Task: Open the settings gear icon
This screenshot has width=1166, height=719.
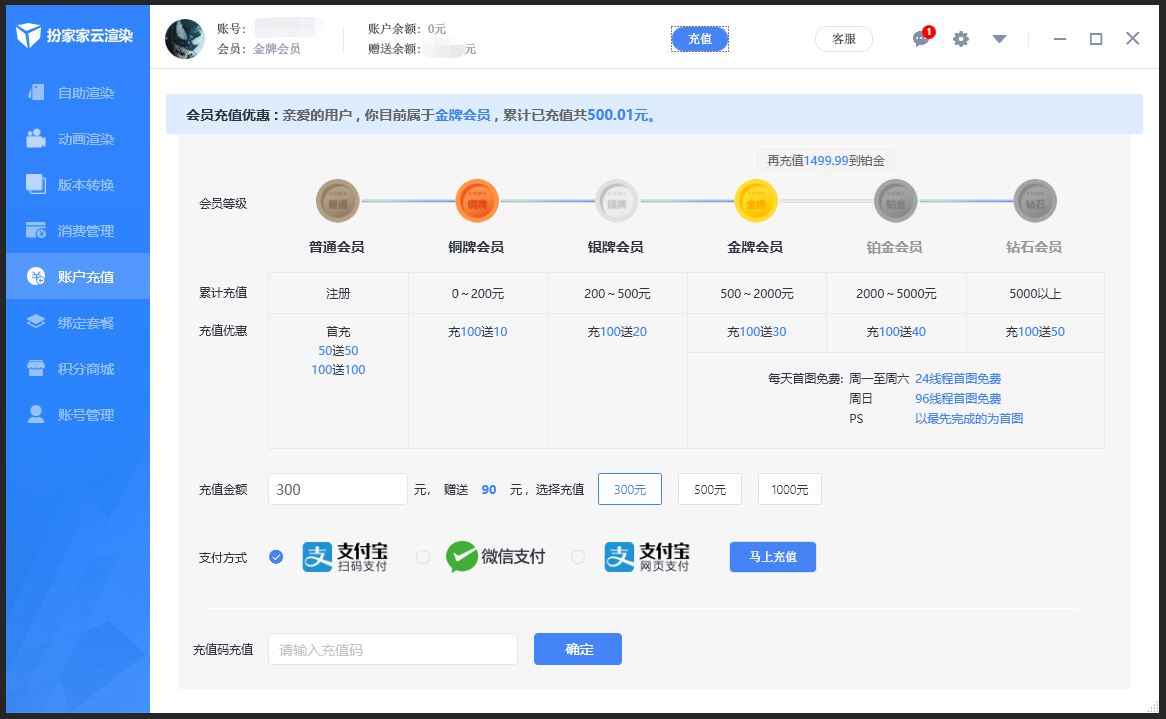Action: (x=961, y=39)
